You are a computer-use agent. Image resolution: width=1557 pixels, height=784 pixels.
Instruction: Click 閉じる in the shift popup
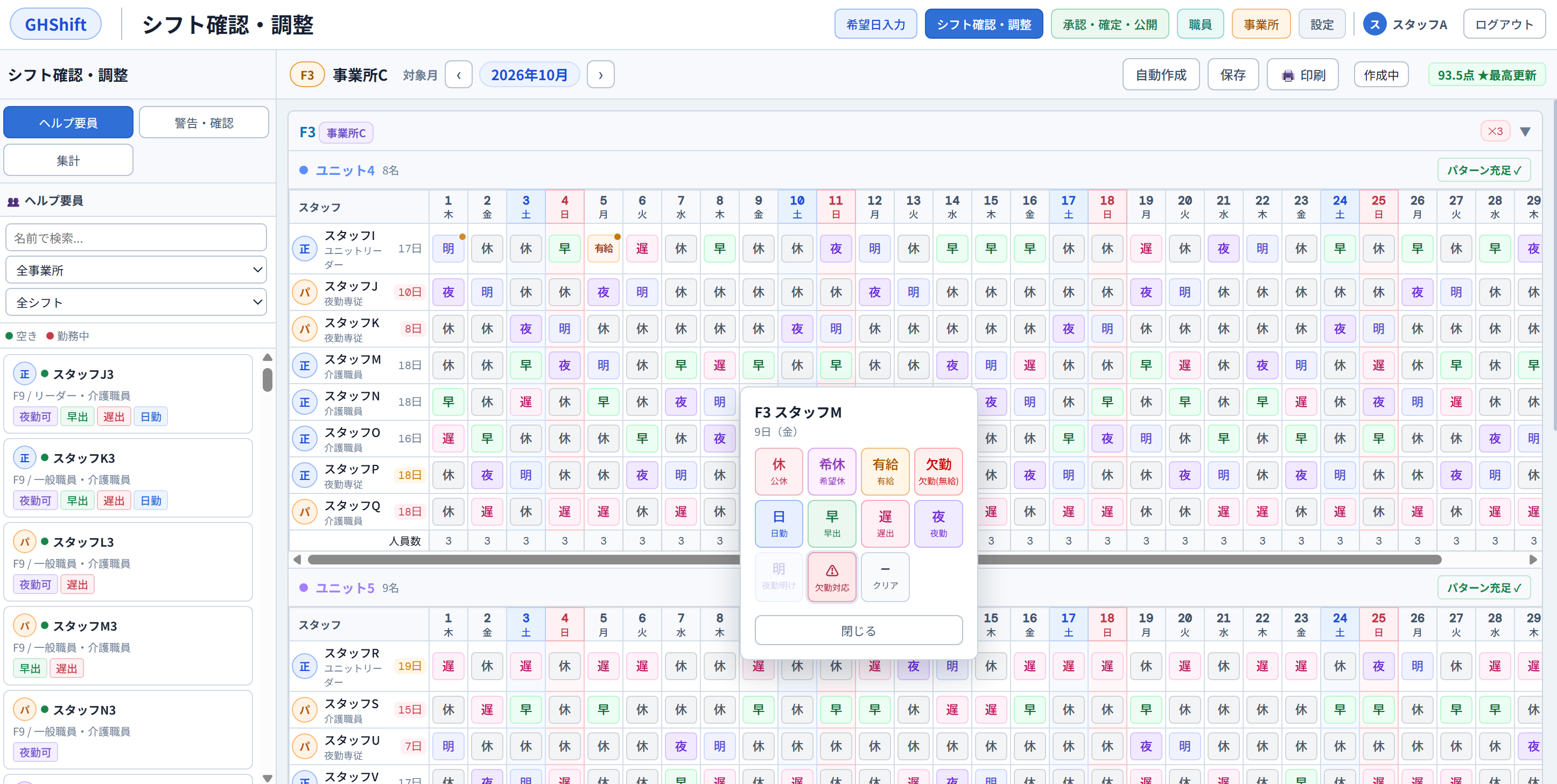(x=858, y=631)
